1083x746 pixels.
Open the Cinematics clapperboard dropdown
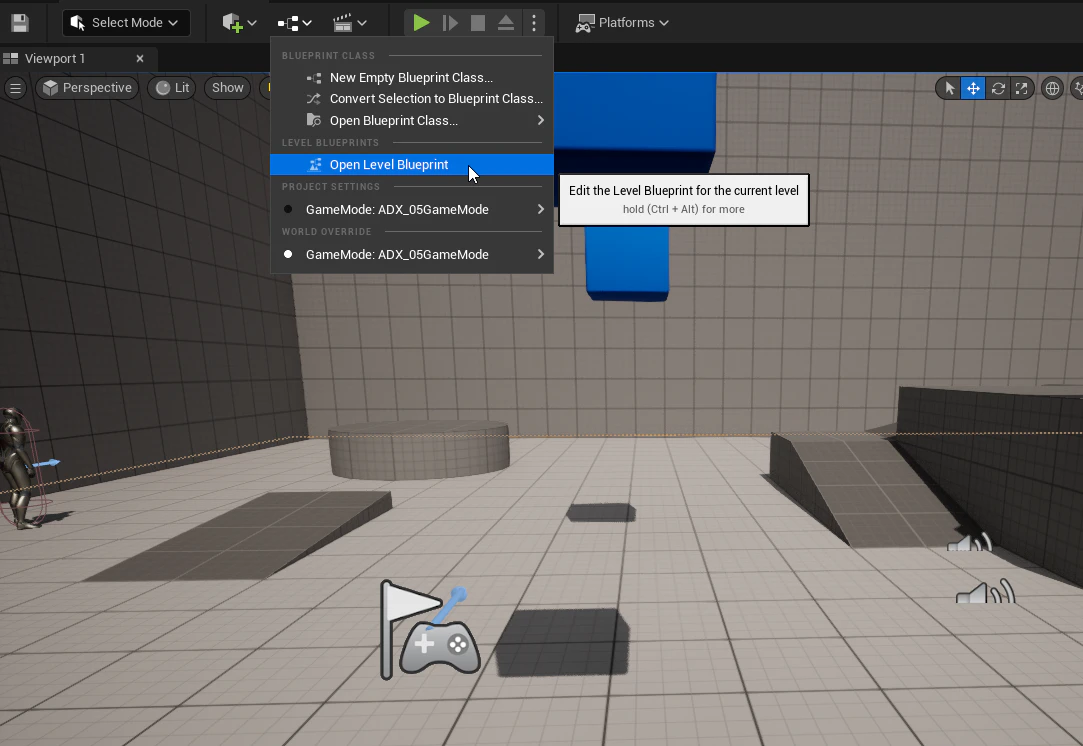point(349,23)
